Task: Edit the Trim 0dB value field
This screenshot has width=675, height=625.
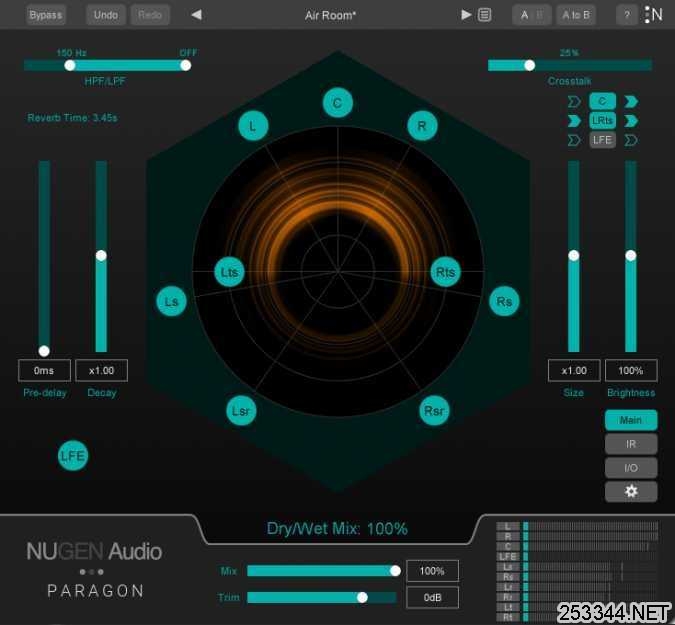Action: [432, 597]
